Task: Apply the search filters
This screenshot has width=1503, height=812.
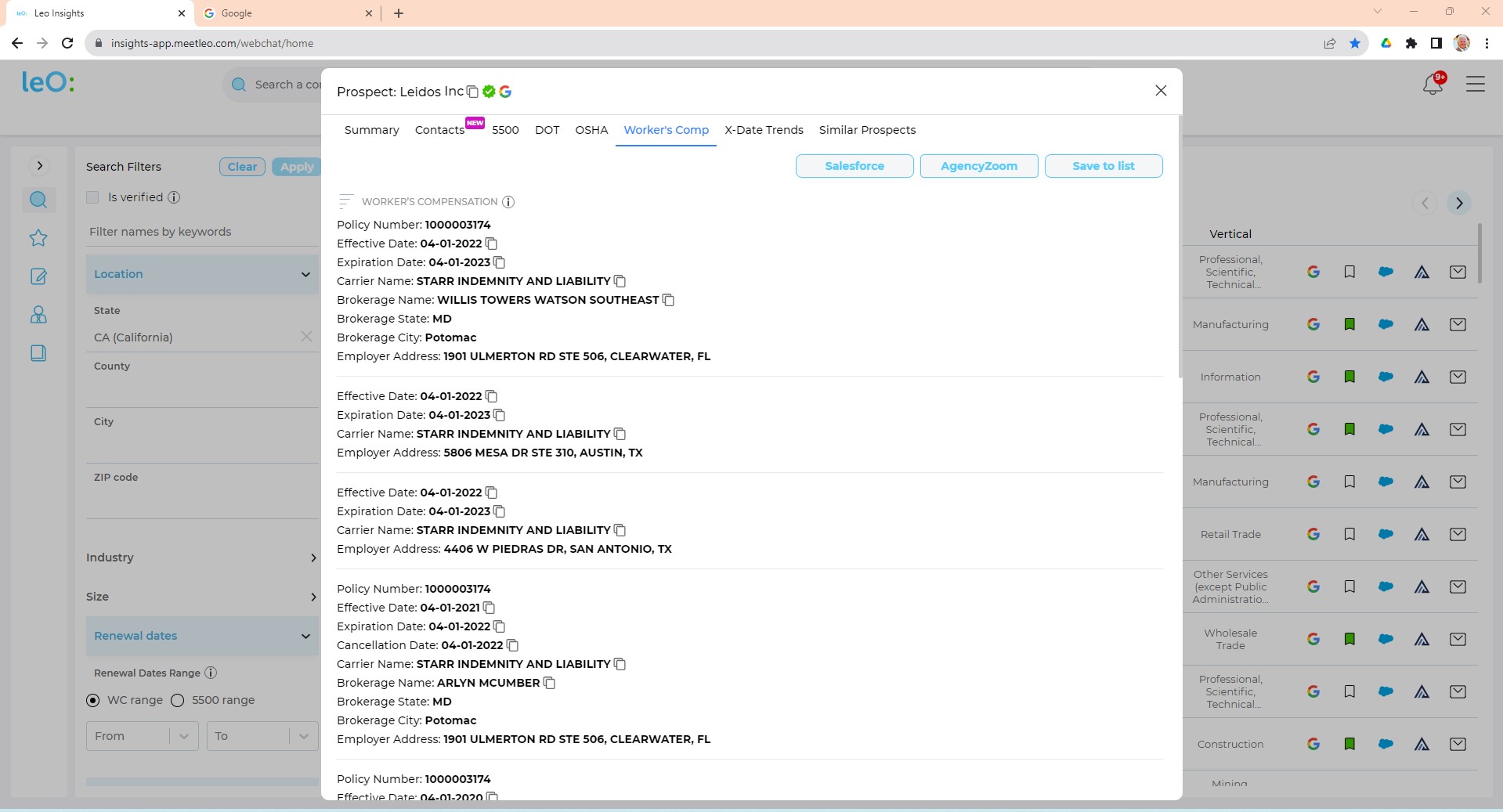Action: pos(296,167)
